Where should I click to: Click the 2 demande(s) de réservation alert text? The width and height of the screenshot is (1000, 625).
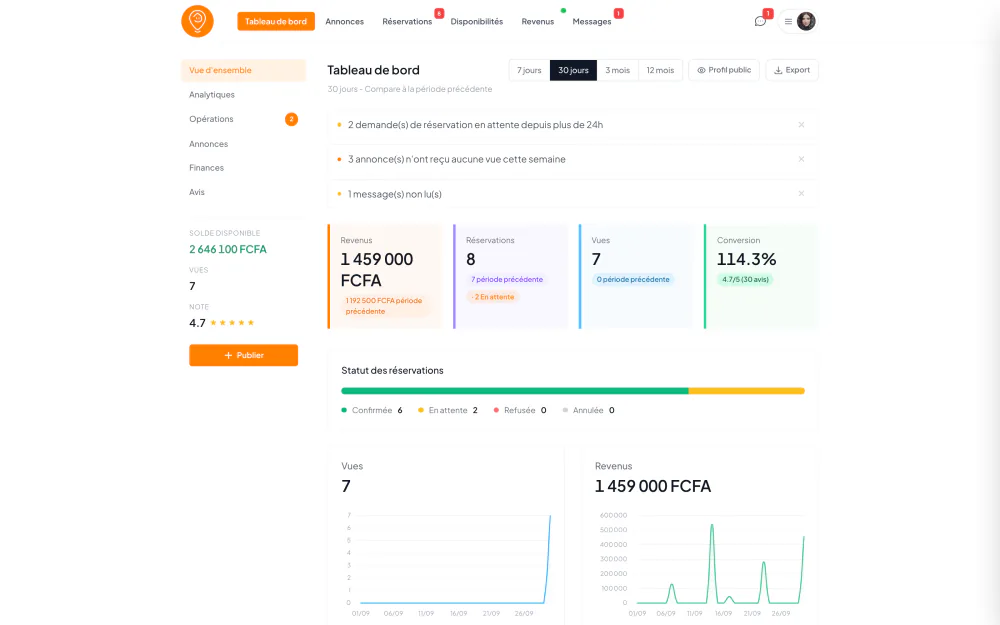[475, 125]
